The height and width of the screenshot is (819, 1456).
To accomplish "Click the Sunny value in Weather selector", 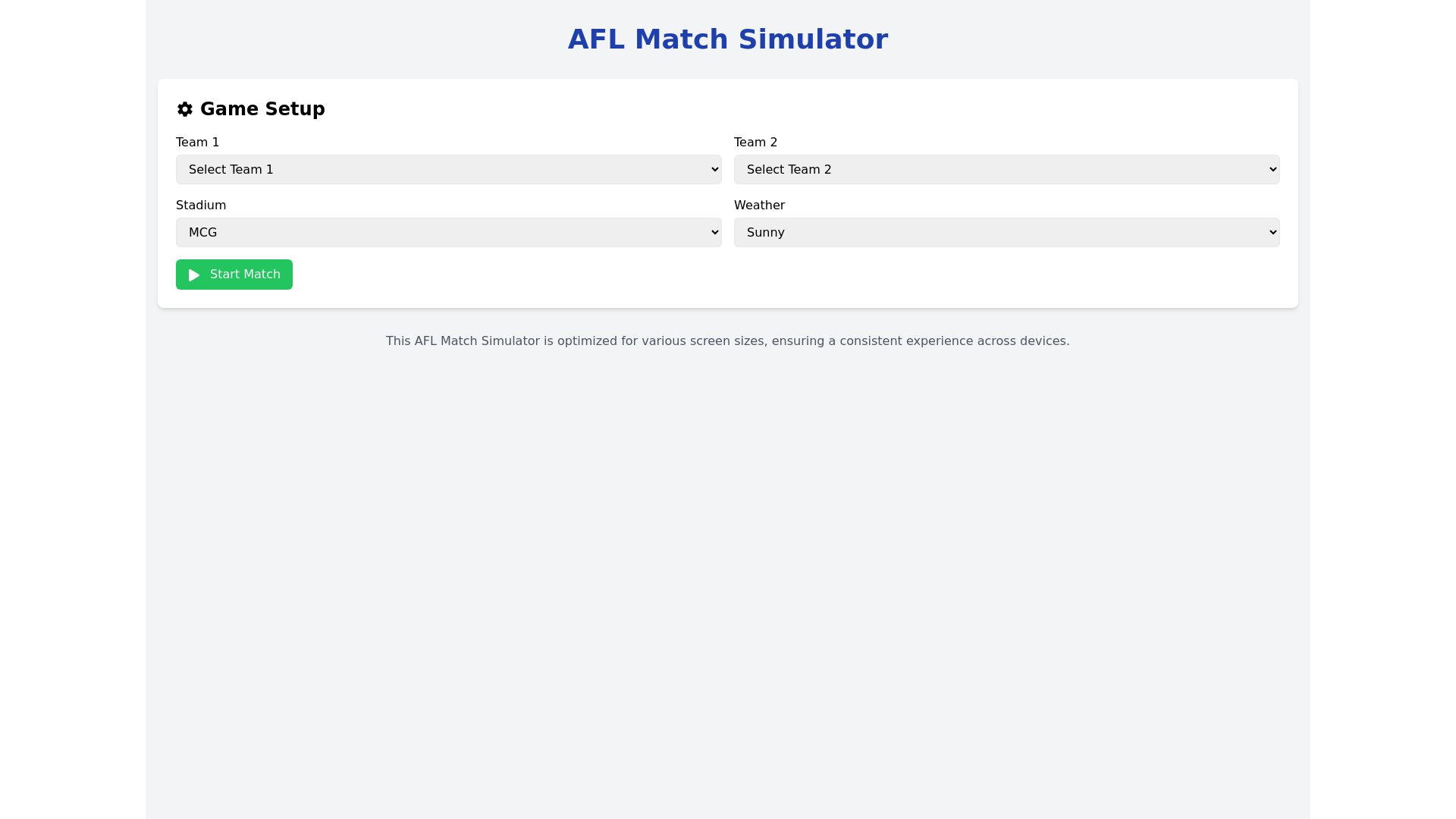I will (766, 233).
